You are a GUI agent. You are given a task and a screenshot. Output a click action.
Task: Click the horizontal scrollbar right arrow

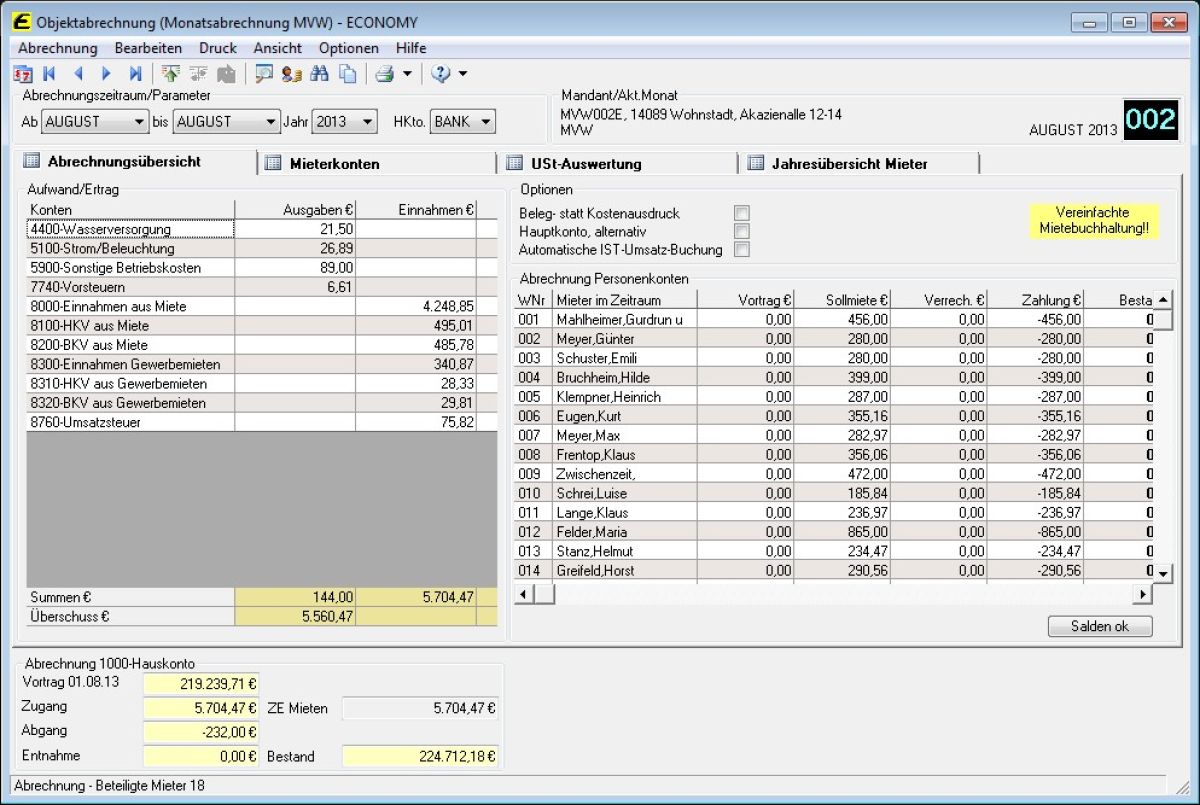click(x=1142, y=594)
